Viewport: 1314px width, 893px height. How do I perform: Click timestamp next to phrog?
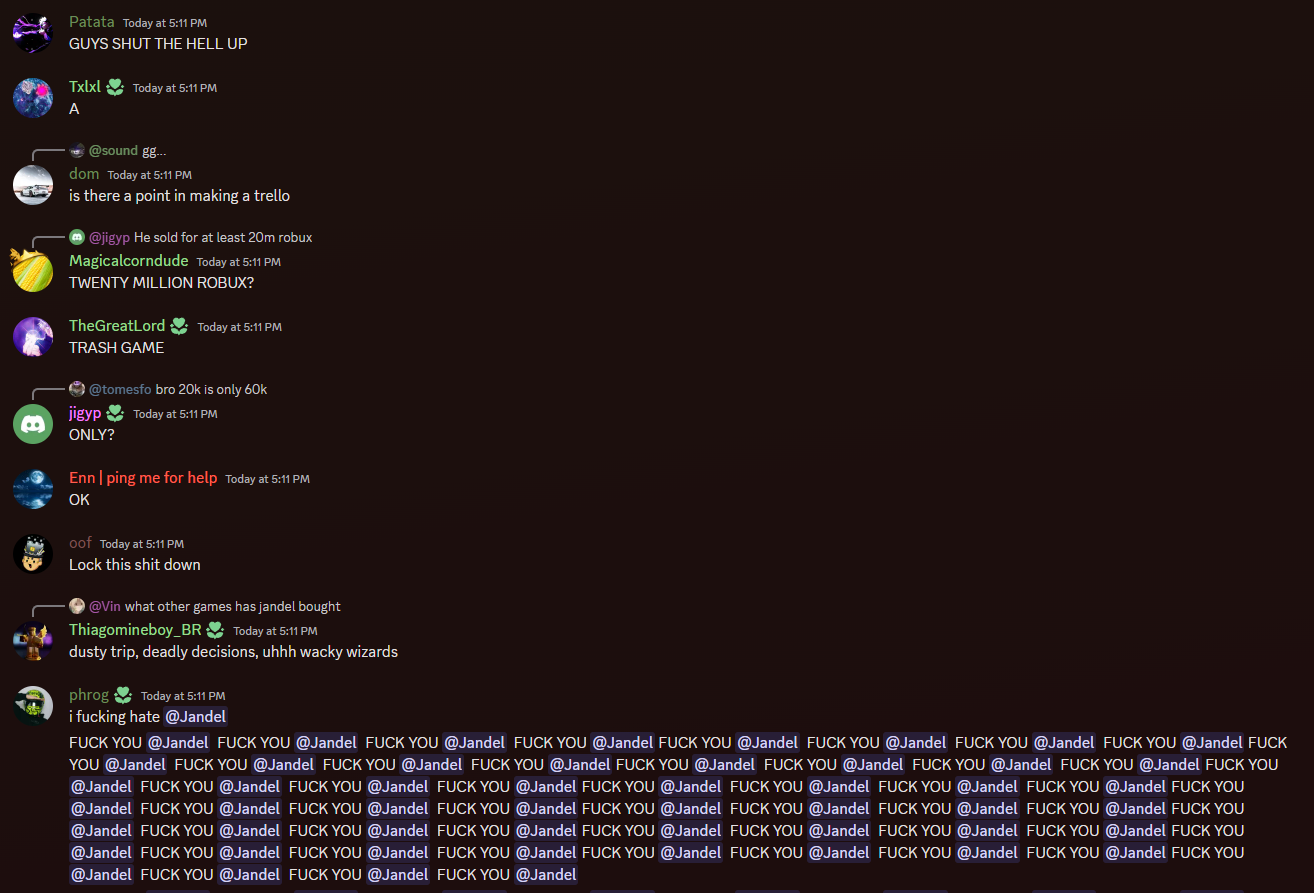pyautogui.click(x=183, y=696)
